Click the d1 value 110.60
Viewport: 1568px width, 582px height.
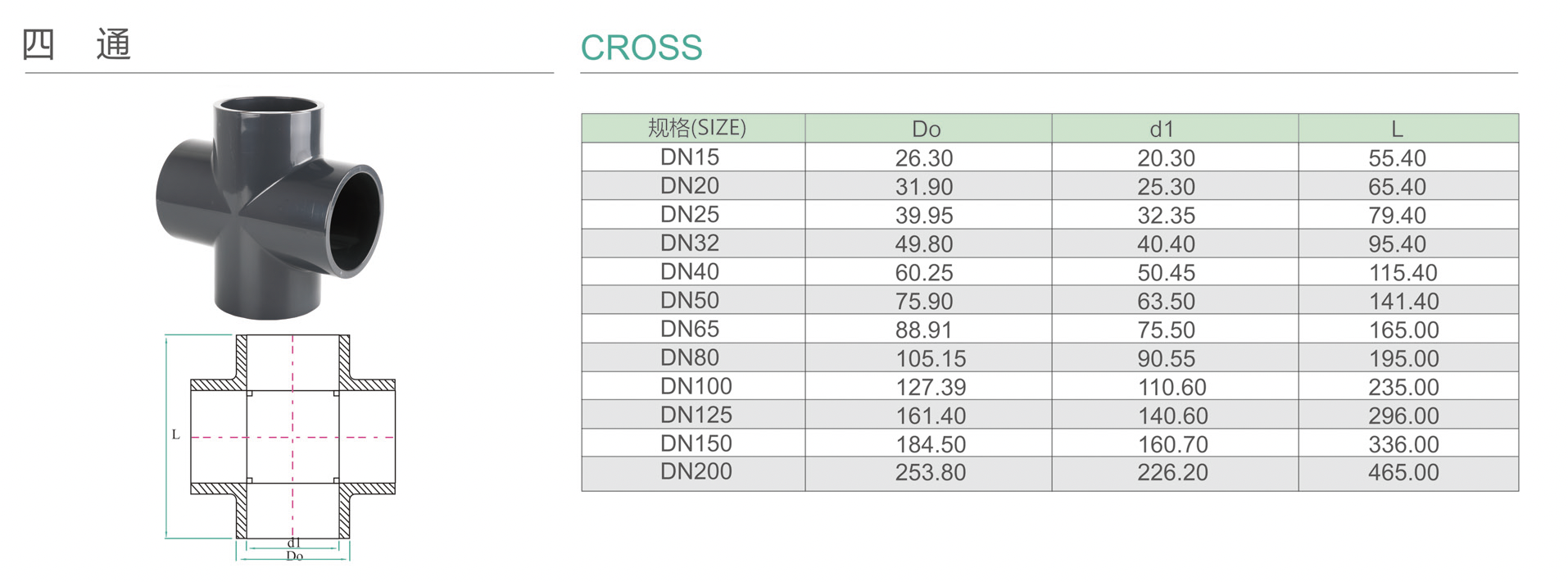[x=1172, y=387]
